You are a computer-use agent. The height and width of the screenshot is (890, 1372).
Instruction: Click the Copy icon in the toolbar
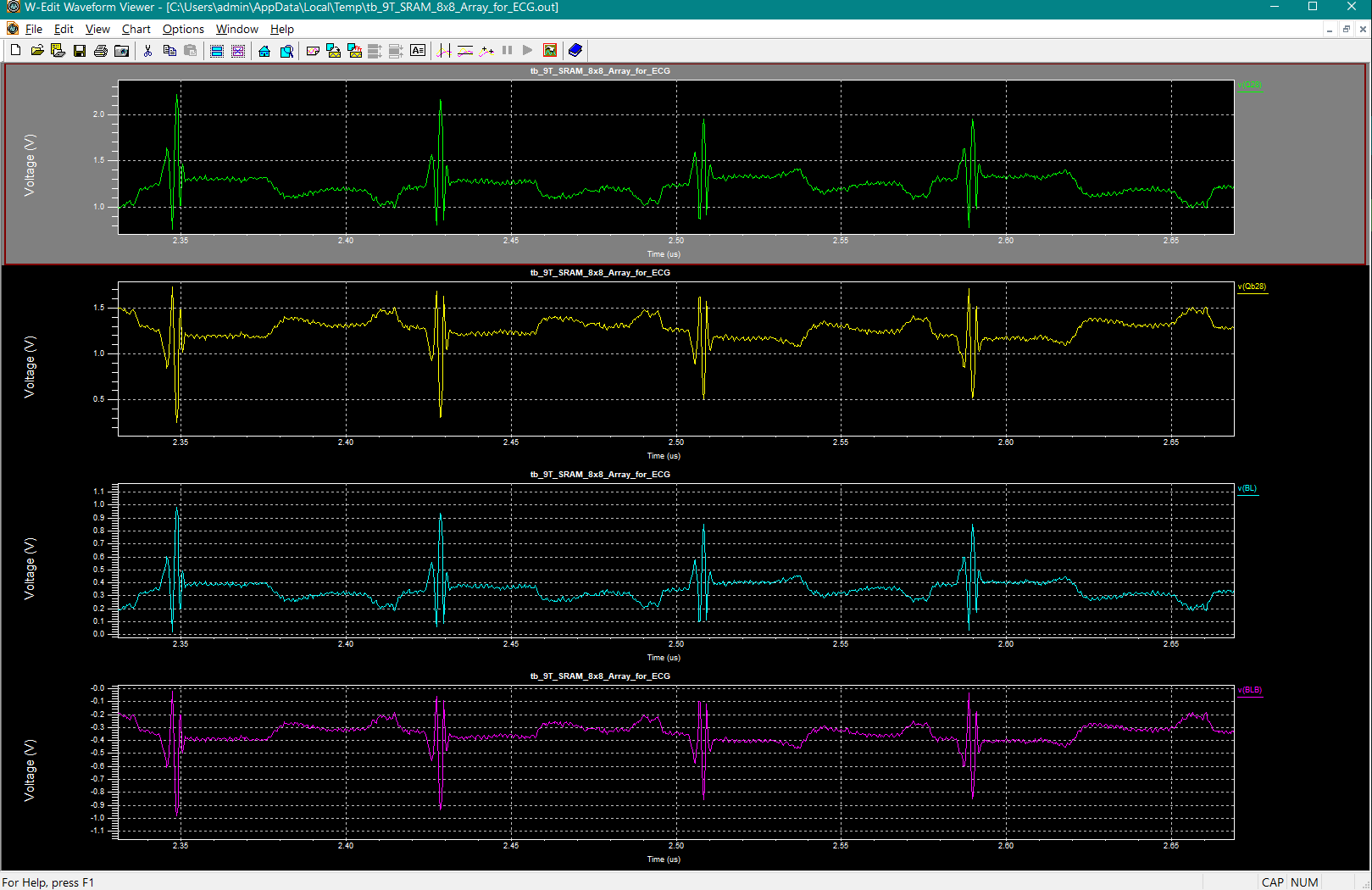coord(169,51)
